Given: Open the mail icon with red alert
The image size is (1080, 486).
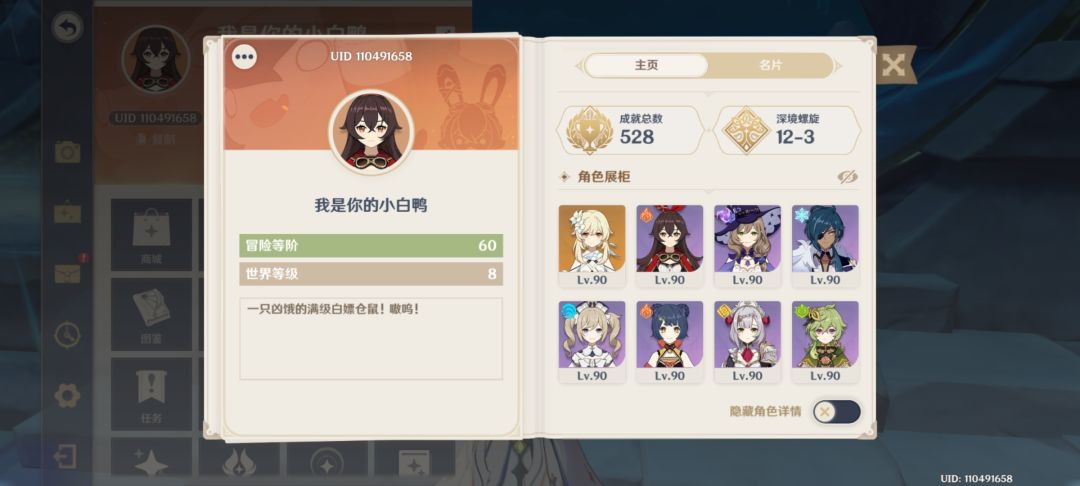Looking at the screenshot, I should click(68, 273).
